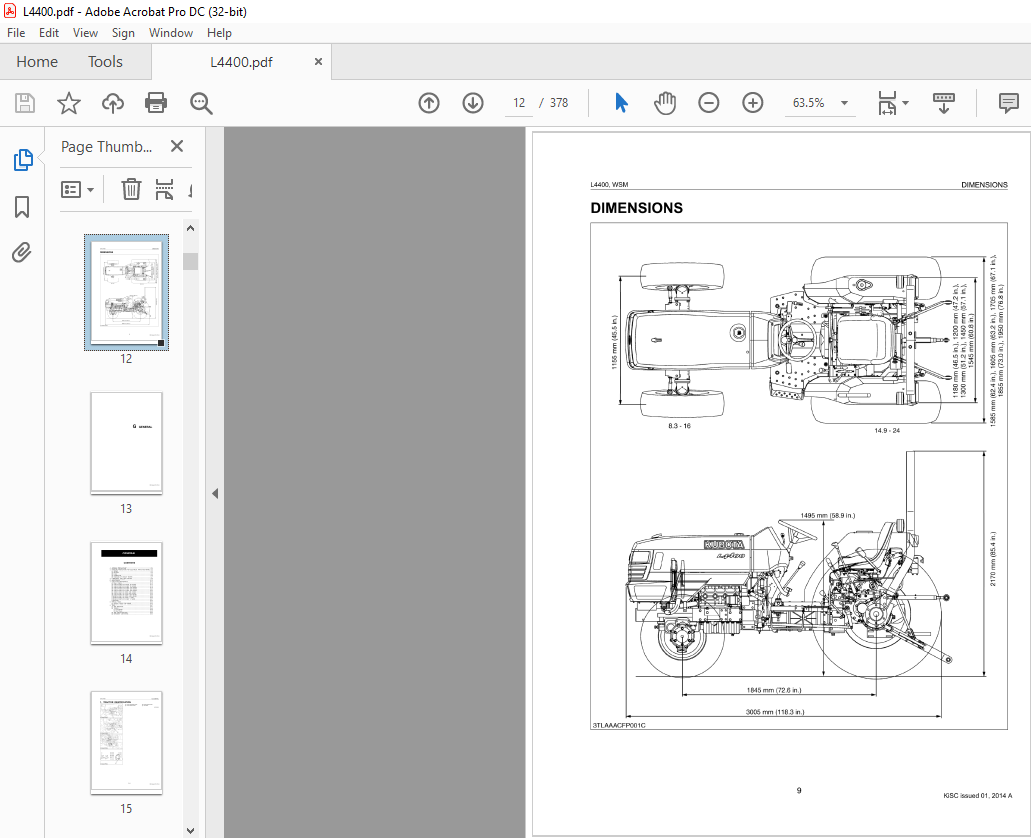Viewport: 1031px width, 838px height.
Task: Click the page number field showing 12
Action: click(x=519, y=103)
